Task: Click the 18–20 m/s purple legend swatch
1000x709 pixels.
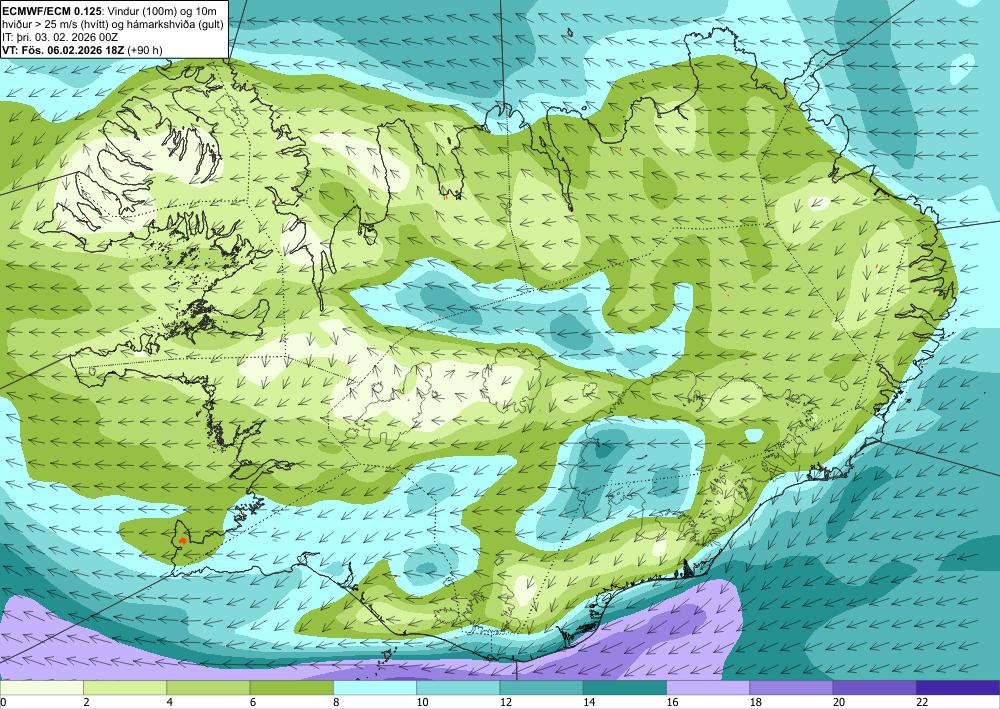Action: (791, 687)
